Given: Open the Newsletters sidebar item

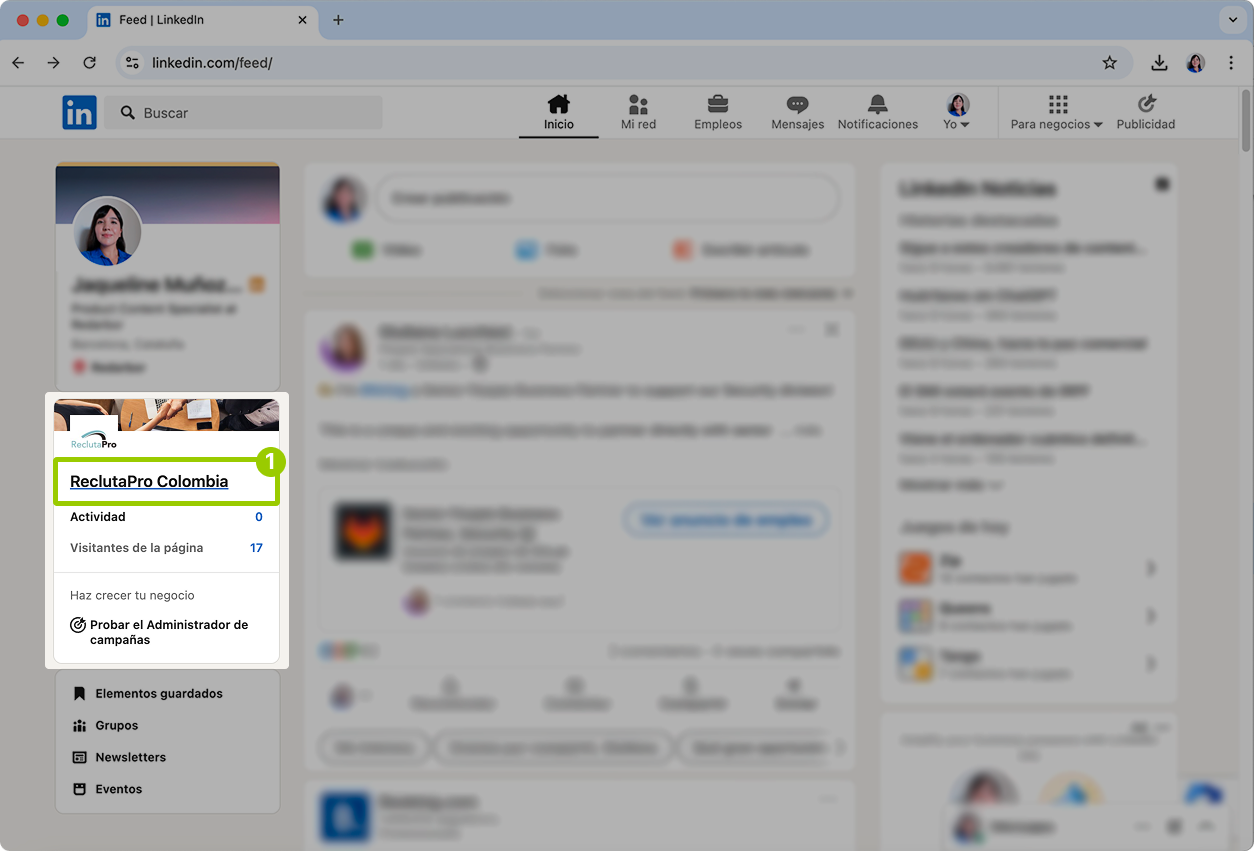Looking at the screenshot, I should tap(129, 757).
